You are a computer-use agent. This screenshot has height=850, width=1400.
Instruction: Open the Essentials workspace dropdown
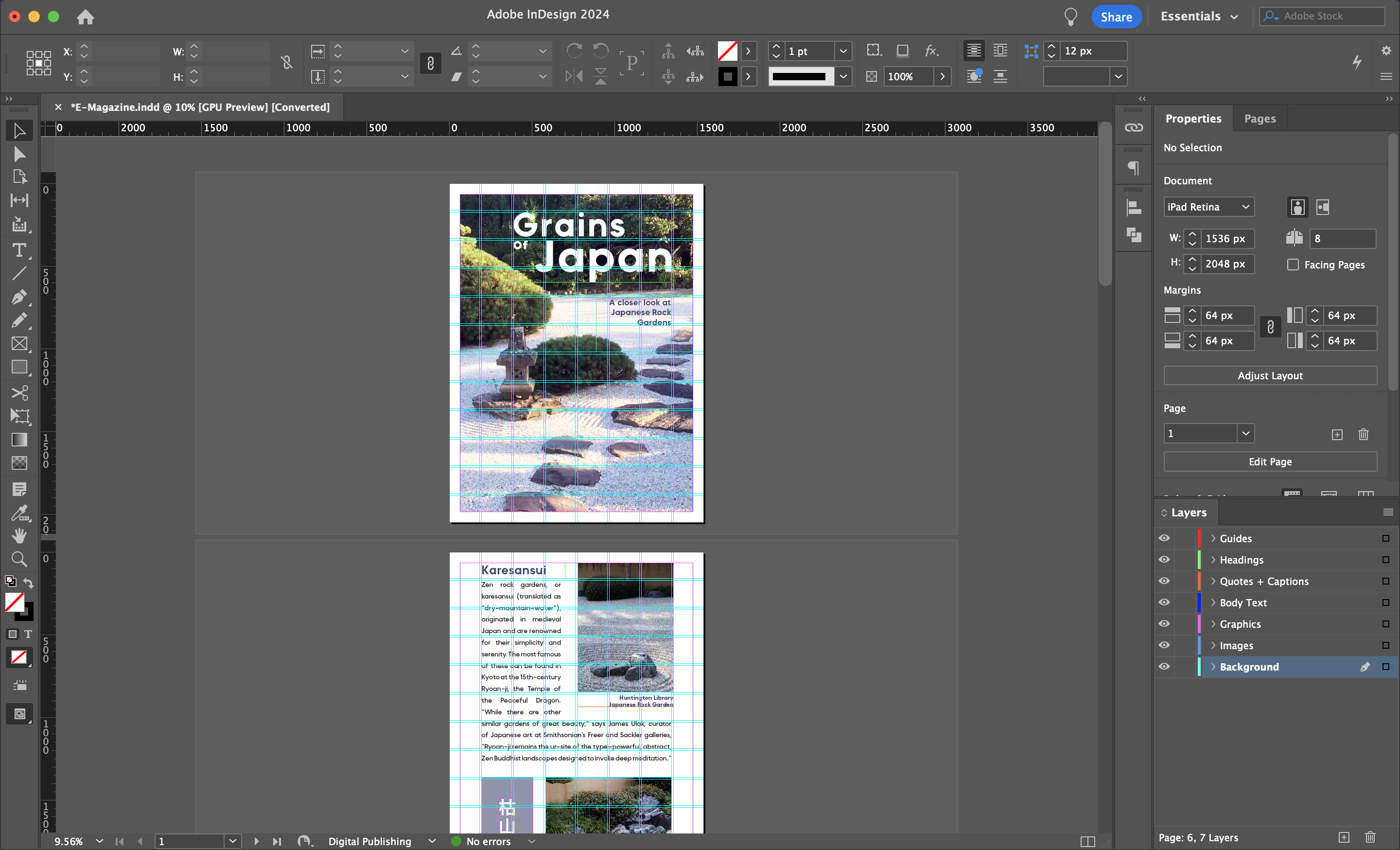point(1199,17)
